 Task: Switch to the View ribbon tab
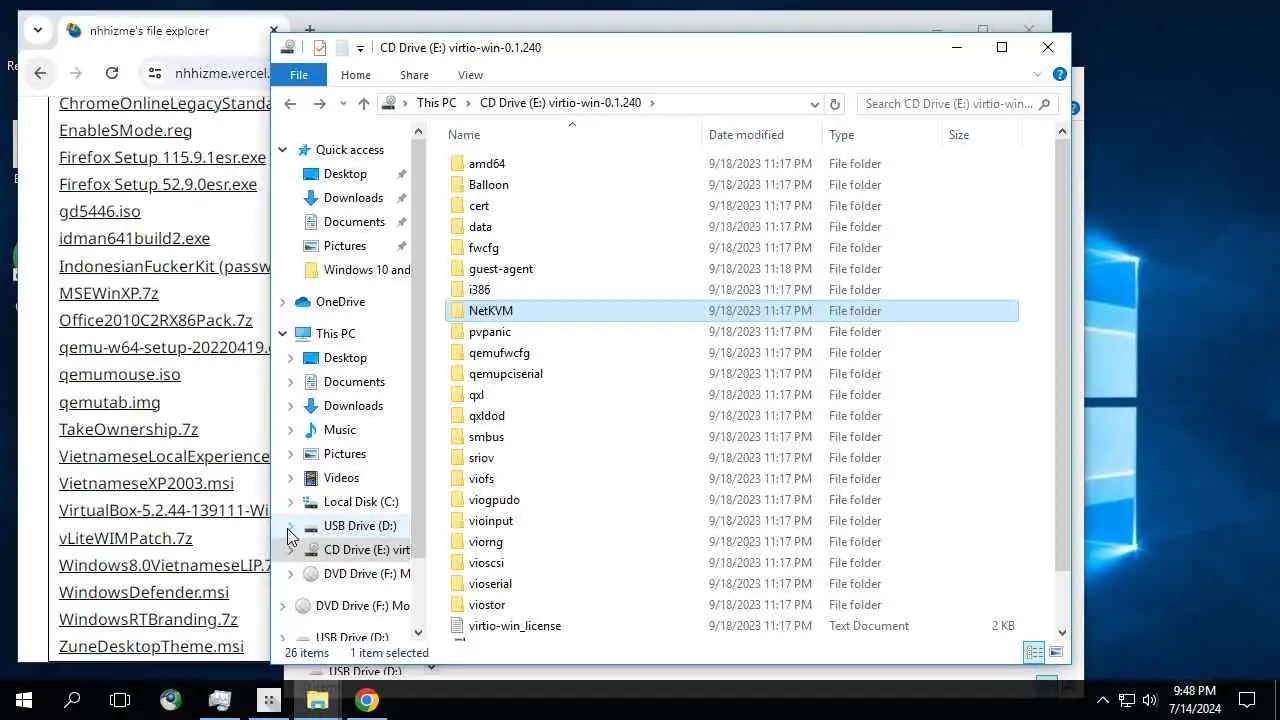(x=470, y=75)
